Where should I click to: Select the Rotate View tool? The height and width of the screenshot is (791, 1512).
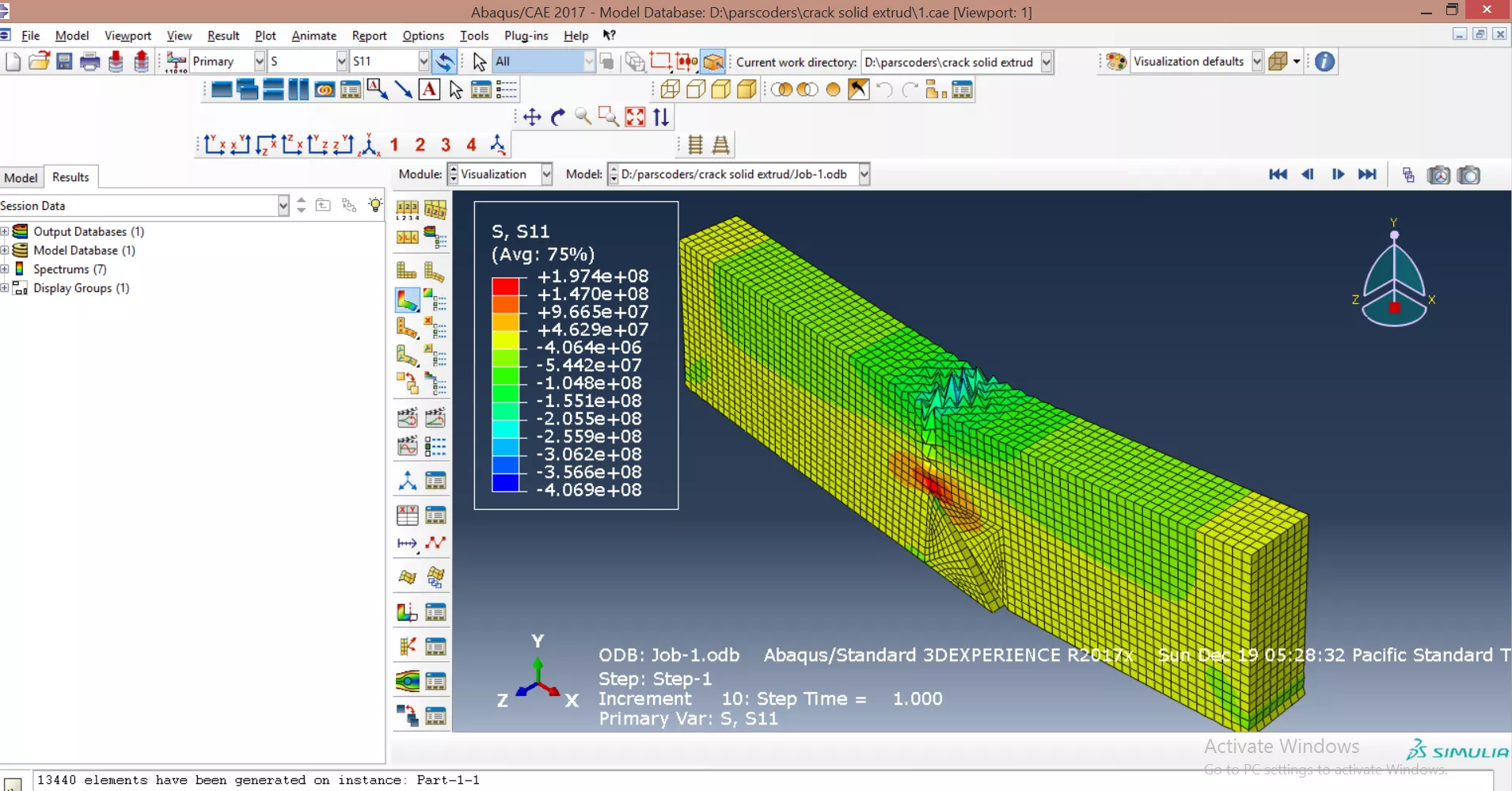click(x=558, y=117)
